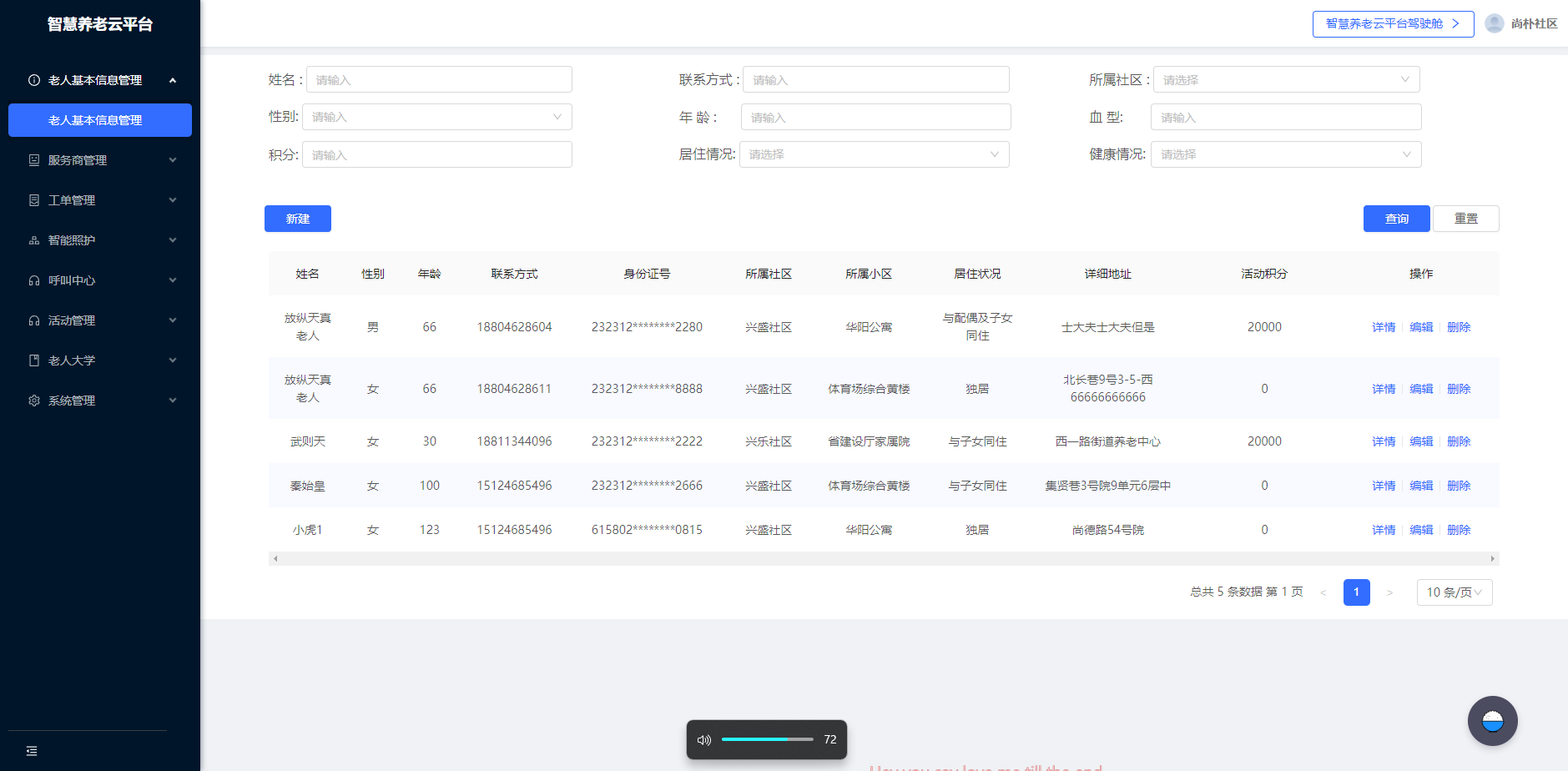Focus the 血型 input field

[1286, 117]
